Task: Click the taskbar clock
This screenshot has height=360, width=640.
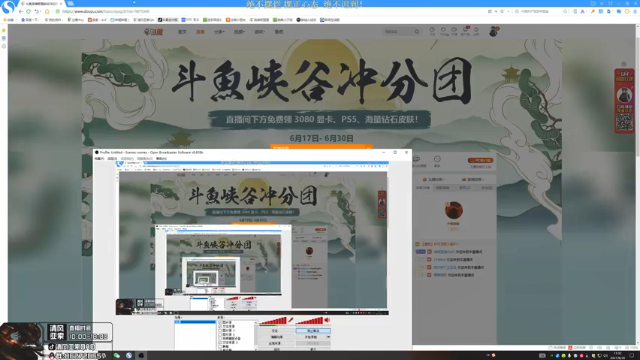Action: (618, 356)
